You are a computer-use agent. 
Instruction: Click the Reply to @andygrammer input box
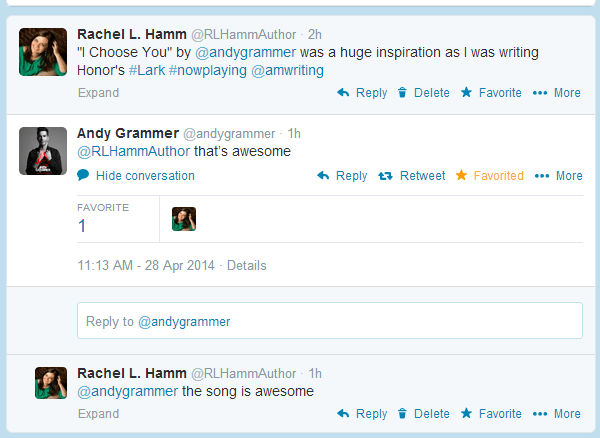pyautogui.click(x=330, y=321)
